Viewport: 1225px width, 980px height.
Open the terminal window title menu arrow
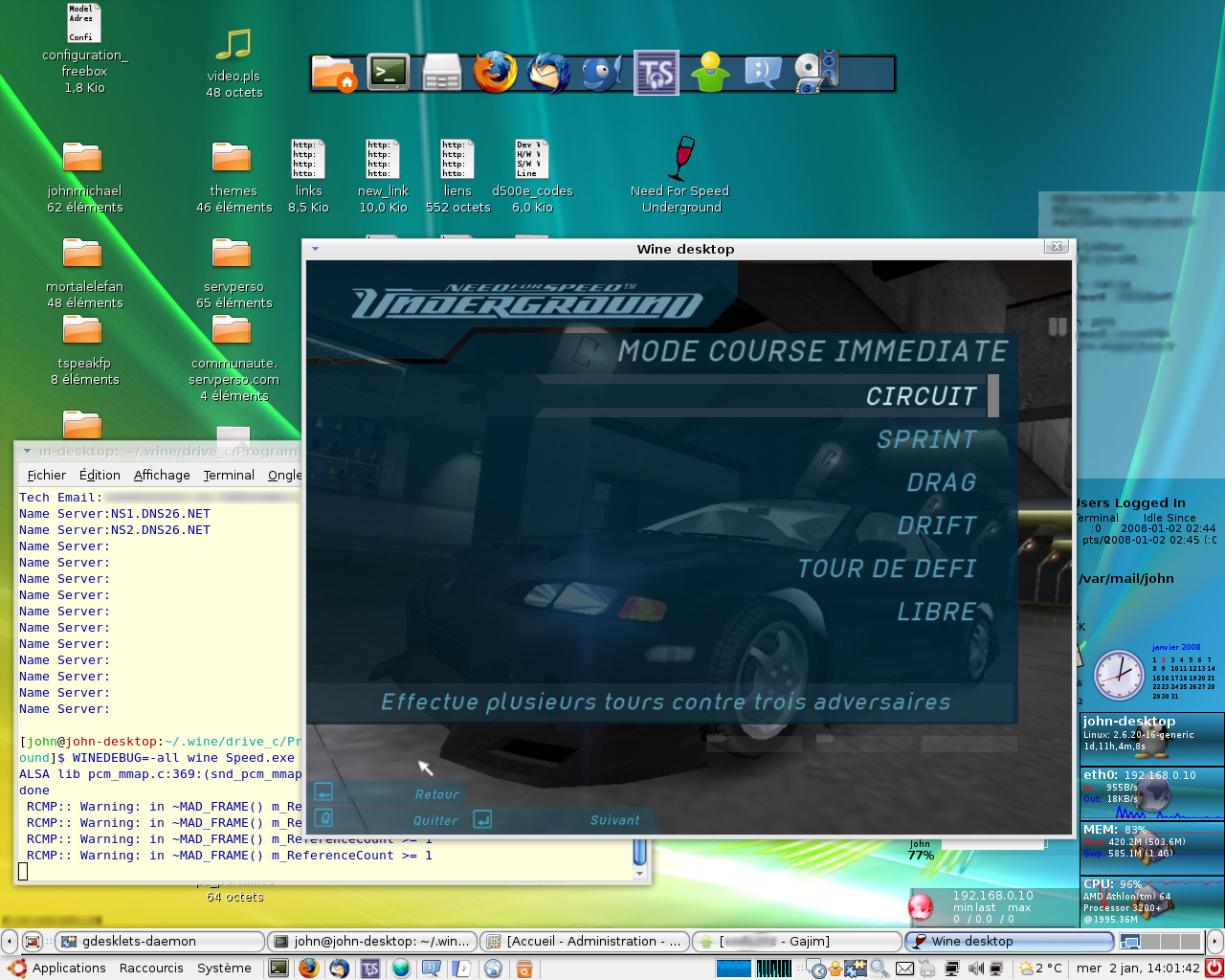coord(27,451)
